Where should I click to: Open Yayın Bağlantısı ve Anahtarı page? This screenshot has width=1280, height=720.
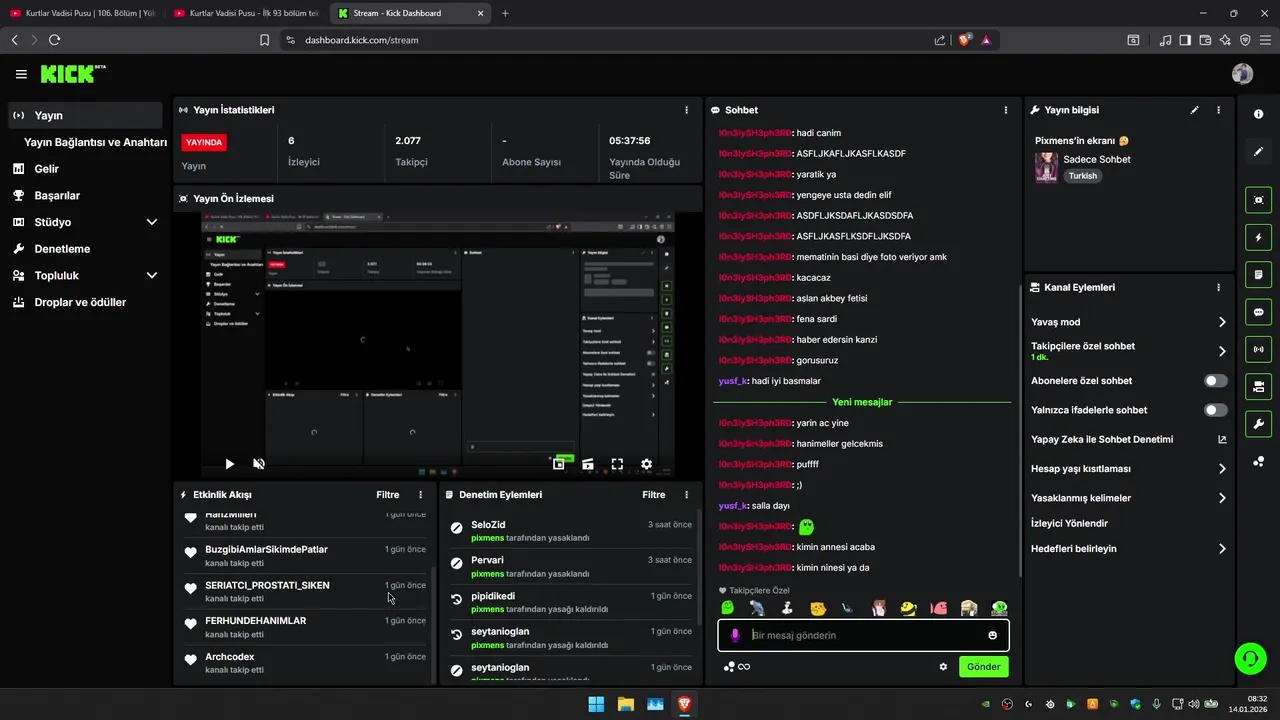[x=95, y=142]
